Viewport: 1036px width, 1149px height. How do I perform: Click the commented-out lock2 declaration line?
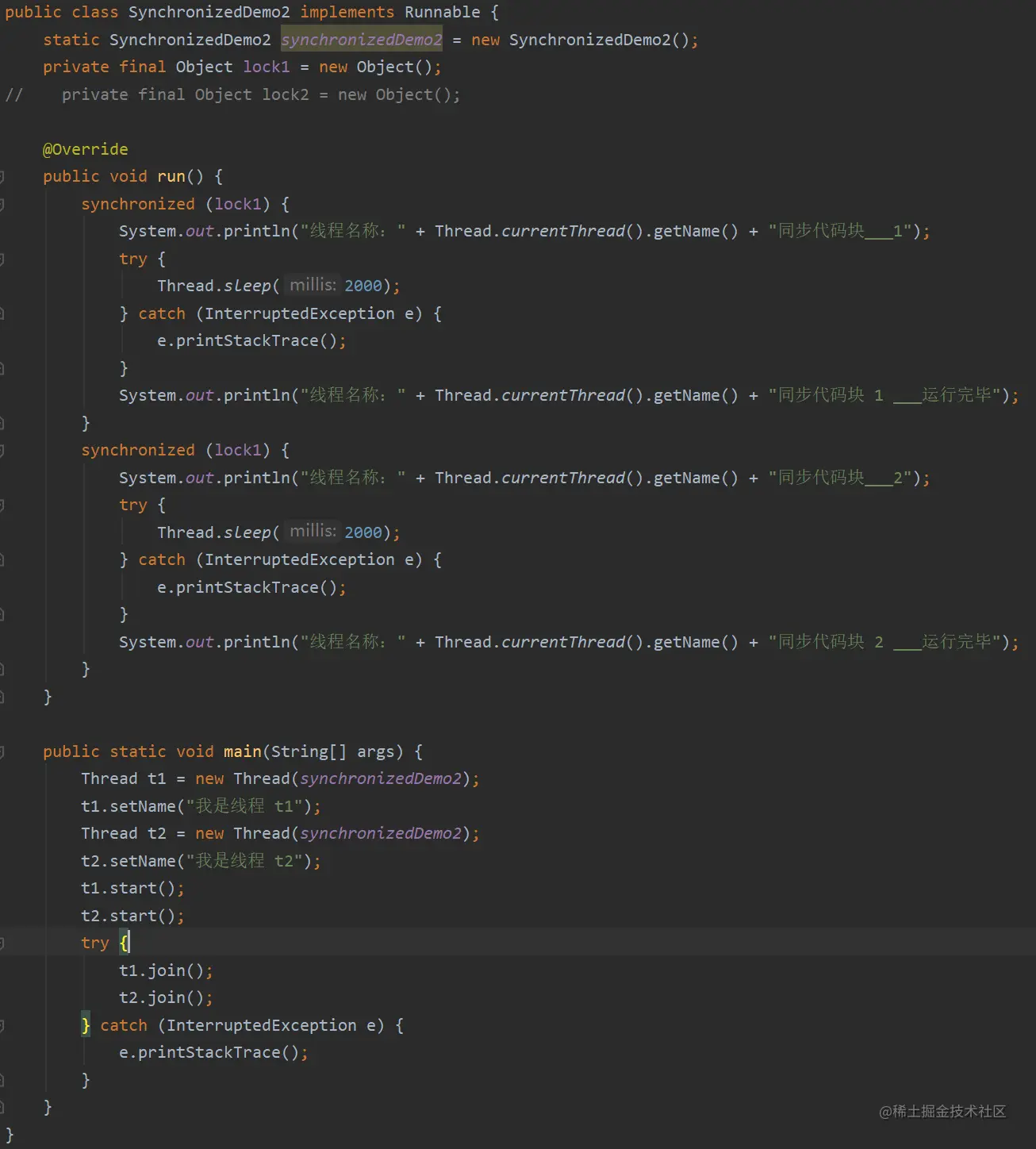pos(232,94)
